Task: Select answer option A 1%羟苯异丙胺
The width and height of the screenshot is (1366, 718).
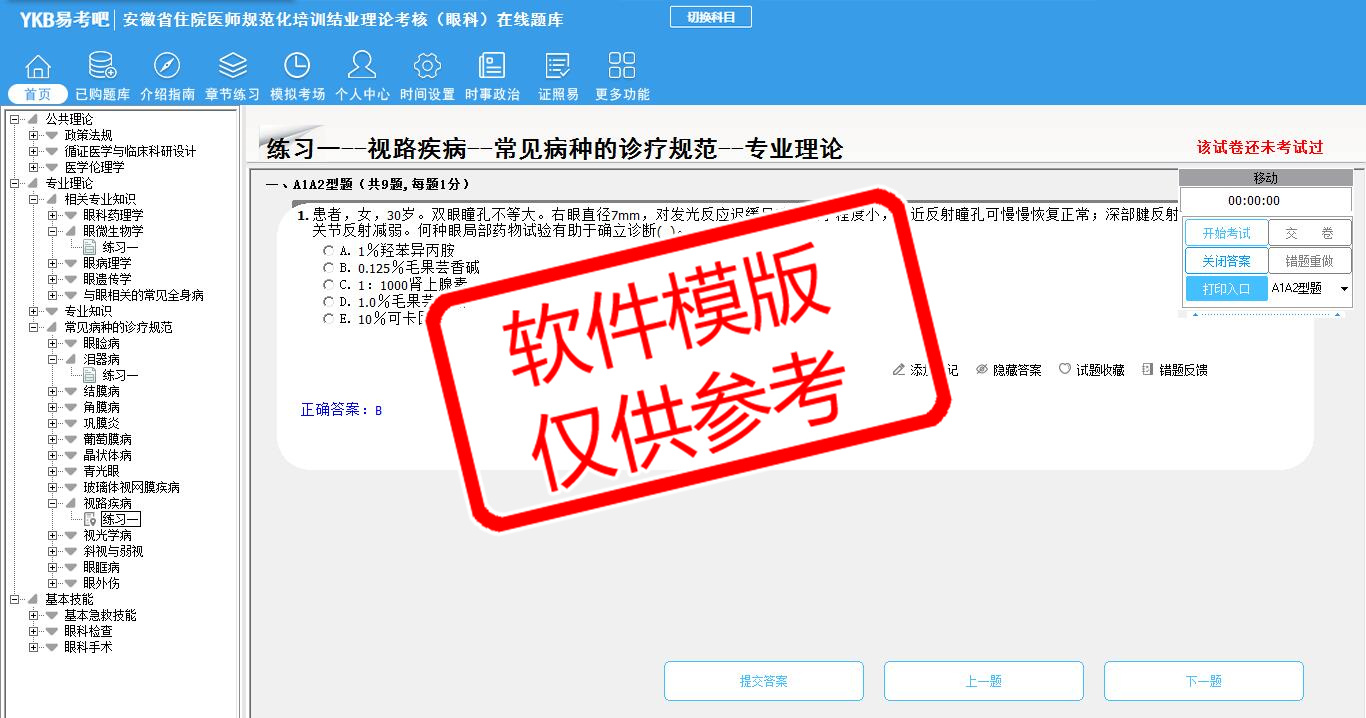Action: point(328,250)
